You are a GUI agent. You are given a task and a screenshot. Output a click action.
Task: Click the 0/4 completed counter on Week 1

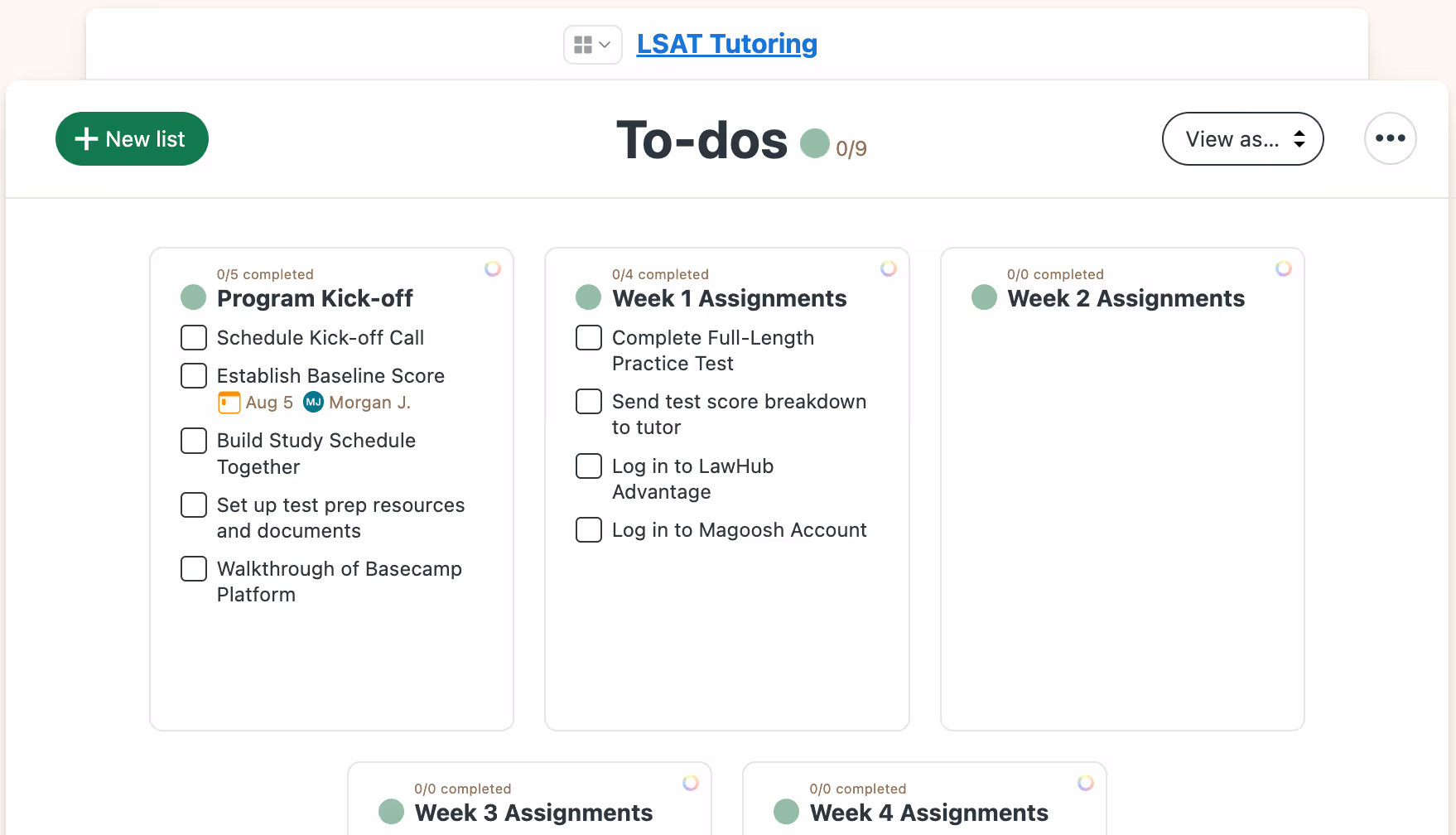660,273
